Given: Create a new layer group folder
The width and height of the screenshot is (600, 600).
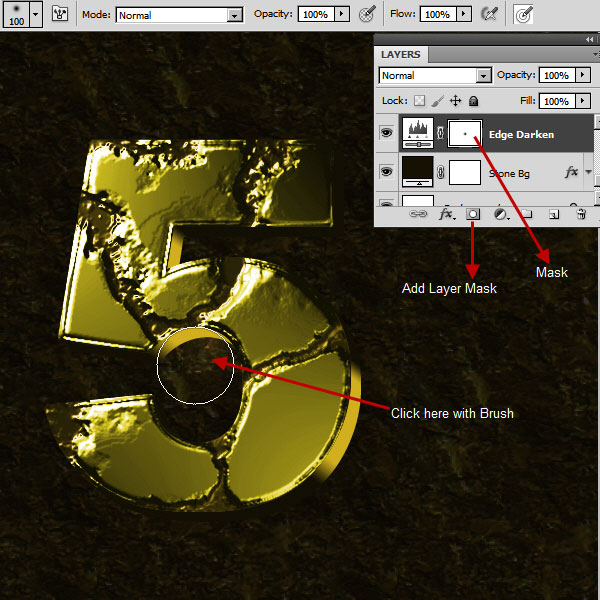Looking at the screenshot, I should [x=528, y=214].
